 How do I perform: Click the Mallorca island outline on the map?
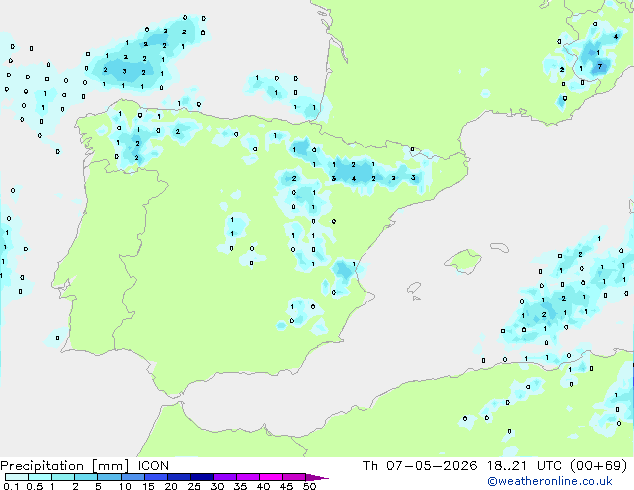point(463,261)
